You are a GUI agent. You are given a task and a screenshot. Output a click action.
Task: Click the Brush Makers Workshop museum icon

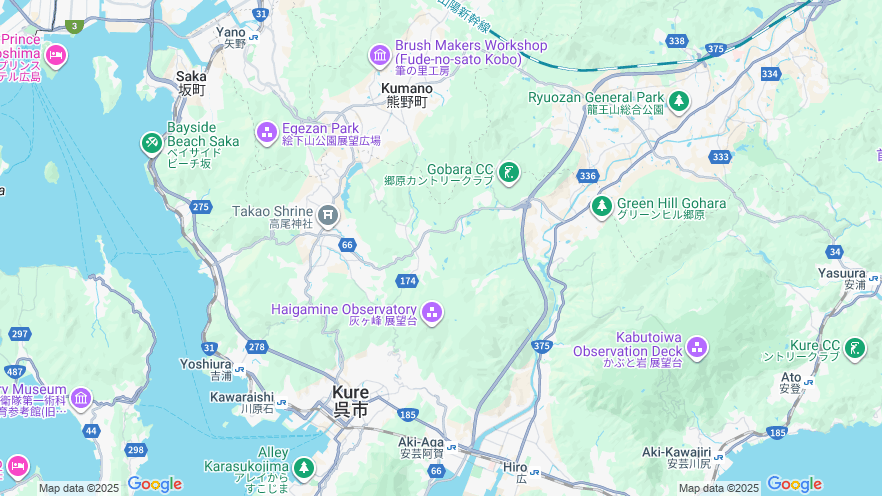point(380,56)
